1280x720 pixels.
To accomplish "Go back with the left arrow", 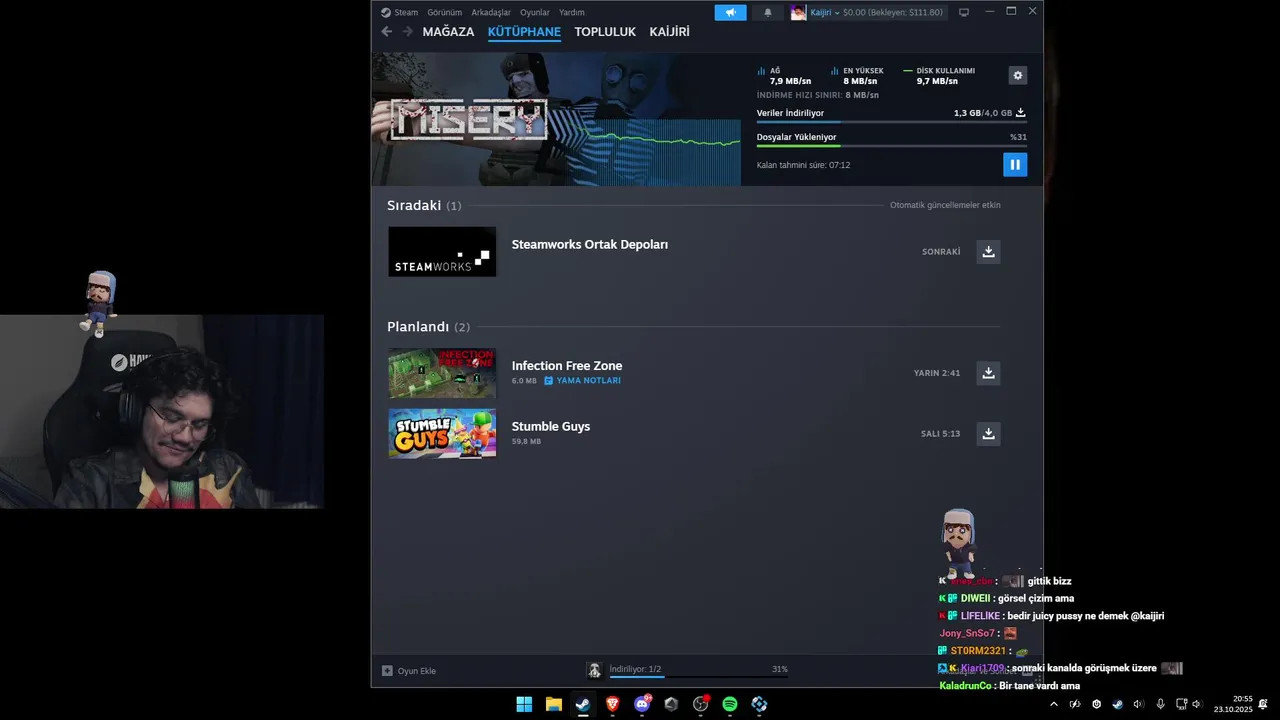I will 386,32.
